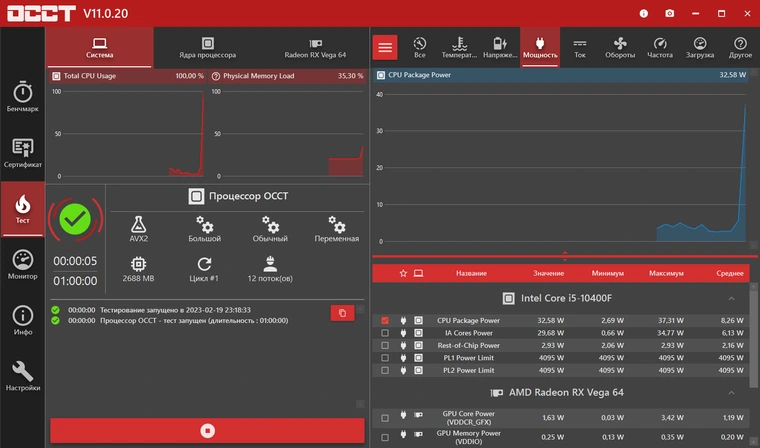This screenshot has height=448, width=760.
Task: Stop the running test with red button
Action: 207,431
